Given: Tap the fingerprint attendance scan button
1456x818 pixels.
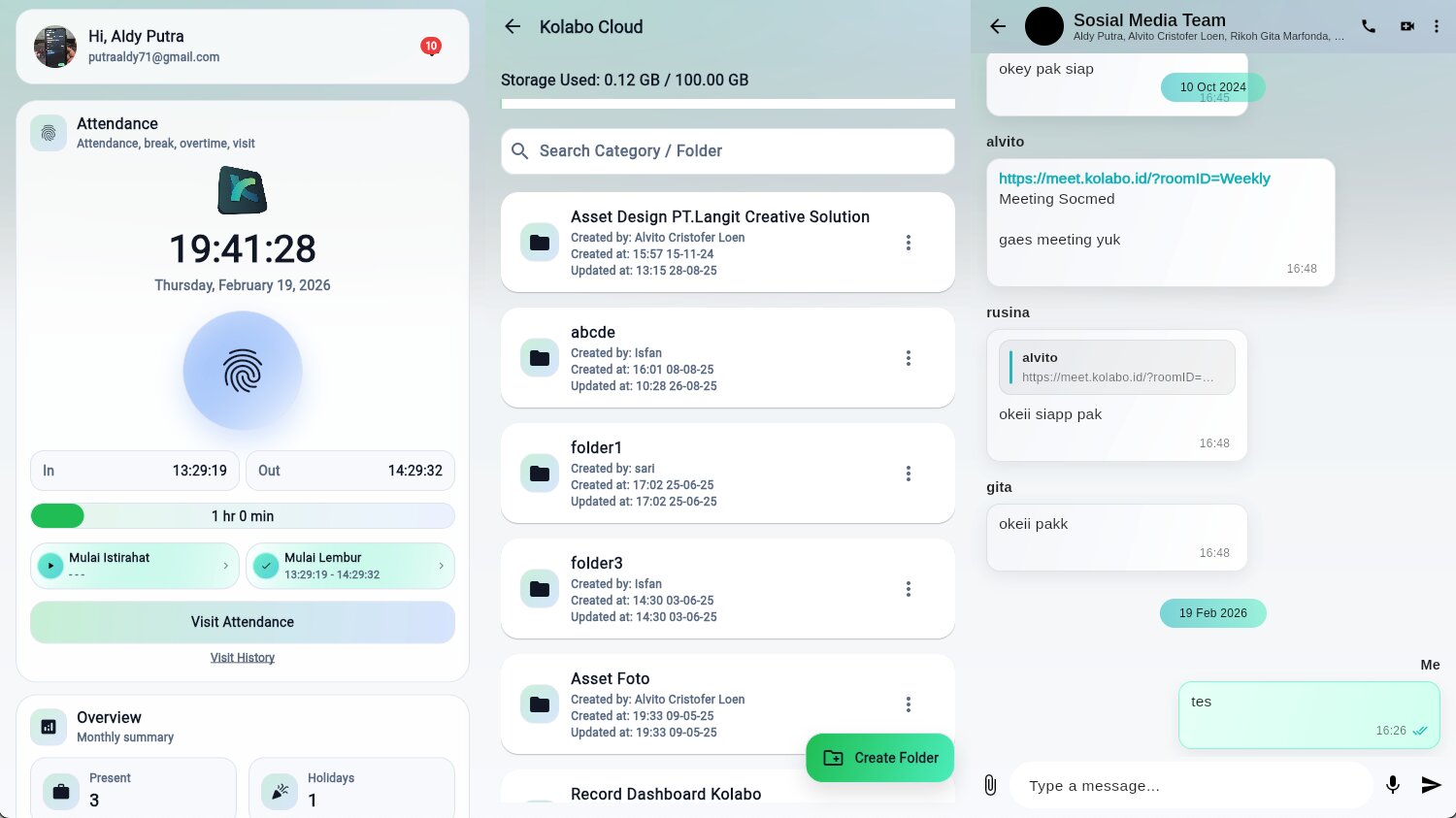Looking at the screenshot, I should (x=243, y=371).
